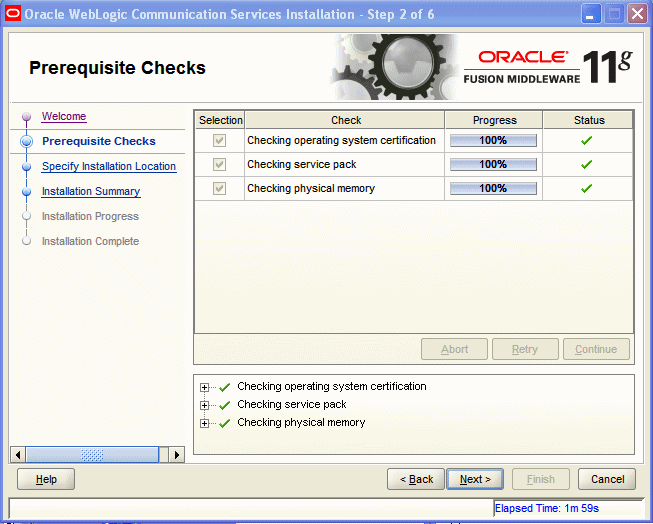
Task: Toggle checkbox for service pack check
Action: pos(219,164)
